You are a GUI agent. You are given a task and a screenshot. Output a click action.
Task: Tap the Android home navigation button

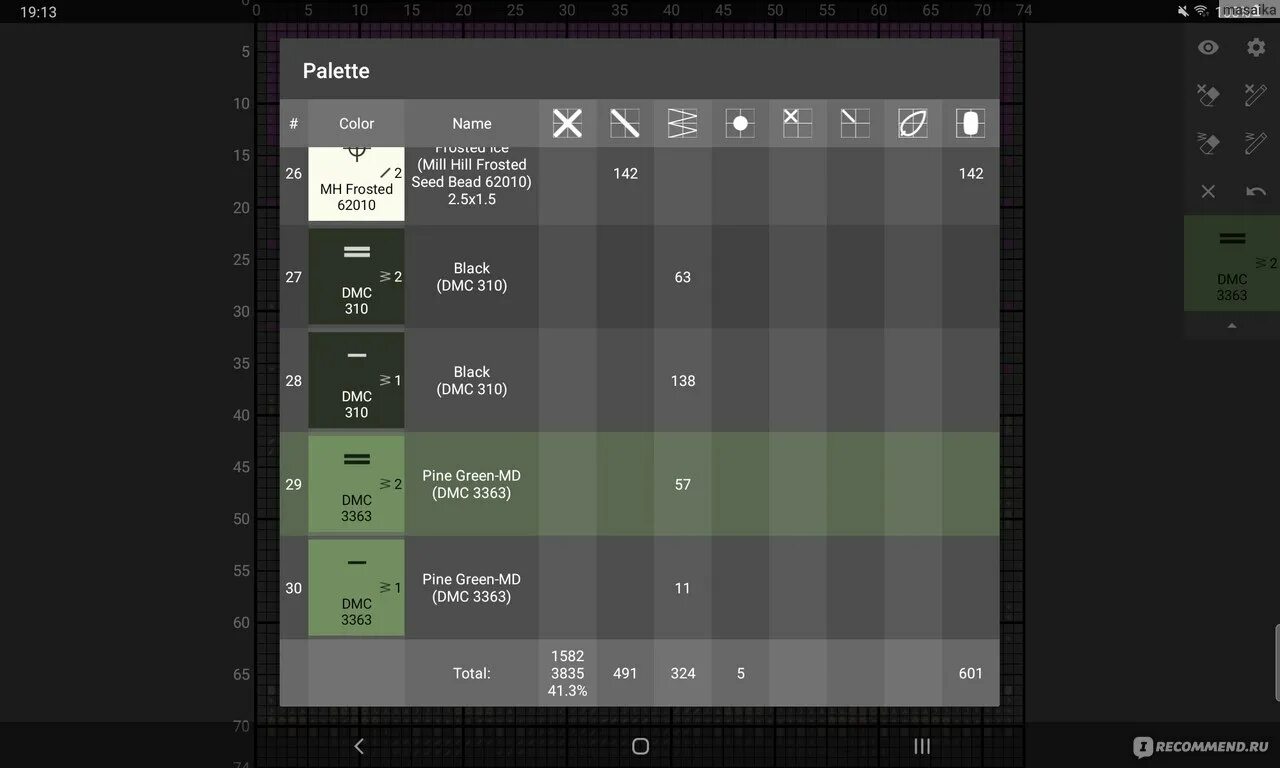click(641, 746)
